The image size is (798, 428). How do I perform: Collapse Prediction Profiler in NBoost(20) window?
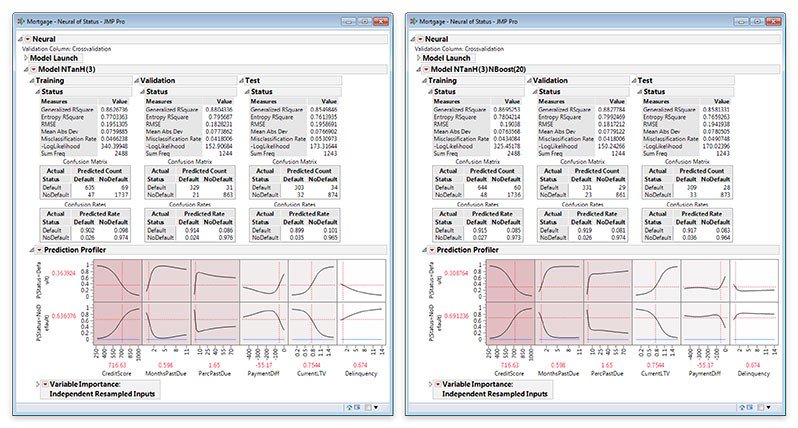(x=425, y=250)
